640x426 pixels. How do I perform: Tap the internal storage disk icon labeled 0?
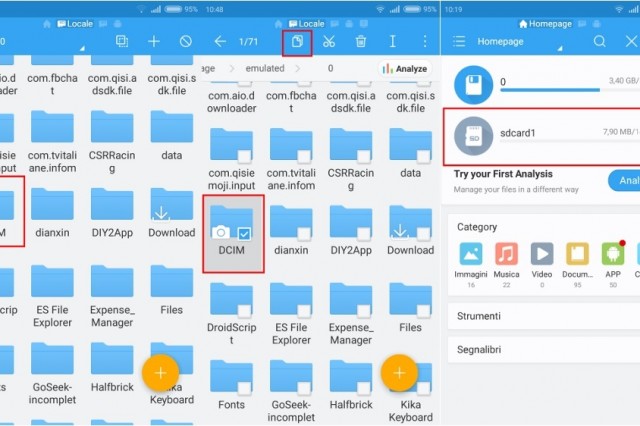pyautogui.click(x=473, y=85)
